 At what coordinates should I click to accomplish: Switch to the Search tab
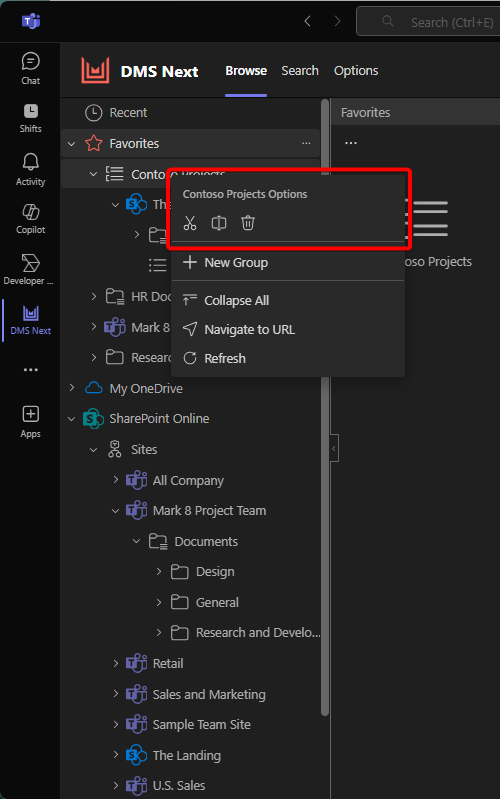[300, 71]
